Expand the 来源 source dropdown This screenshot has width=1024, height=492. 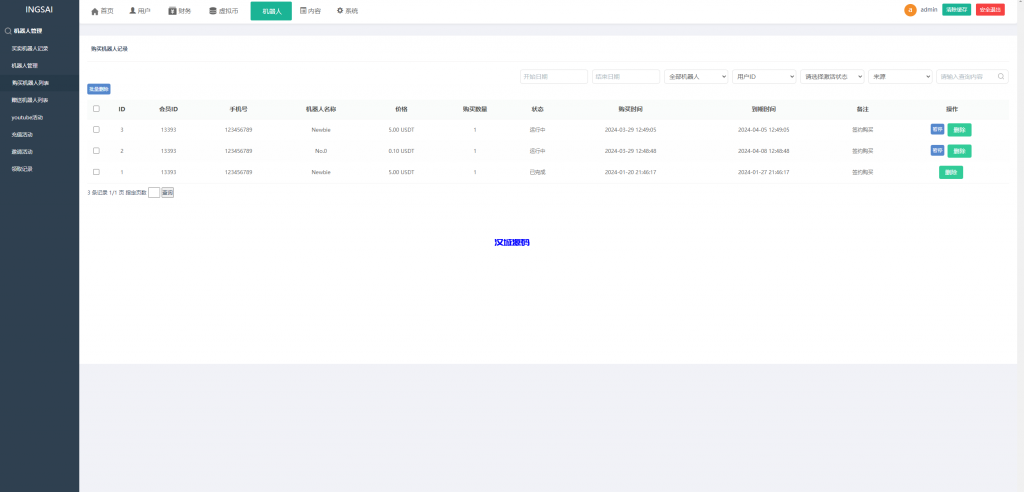point(900,76)
